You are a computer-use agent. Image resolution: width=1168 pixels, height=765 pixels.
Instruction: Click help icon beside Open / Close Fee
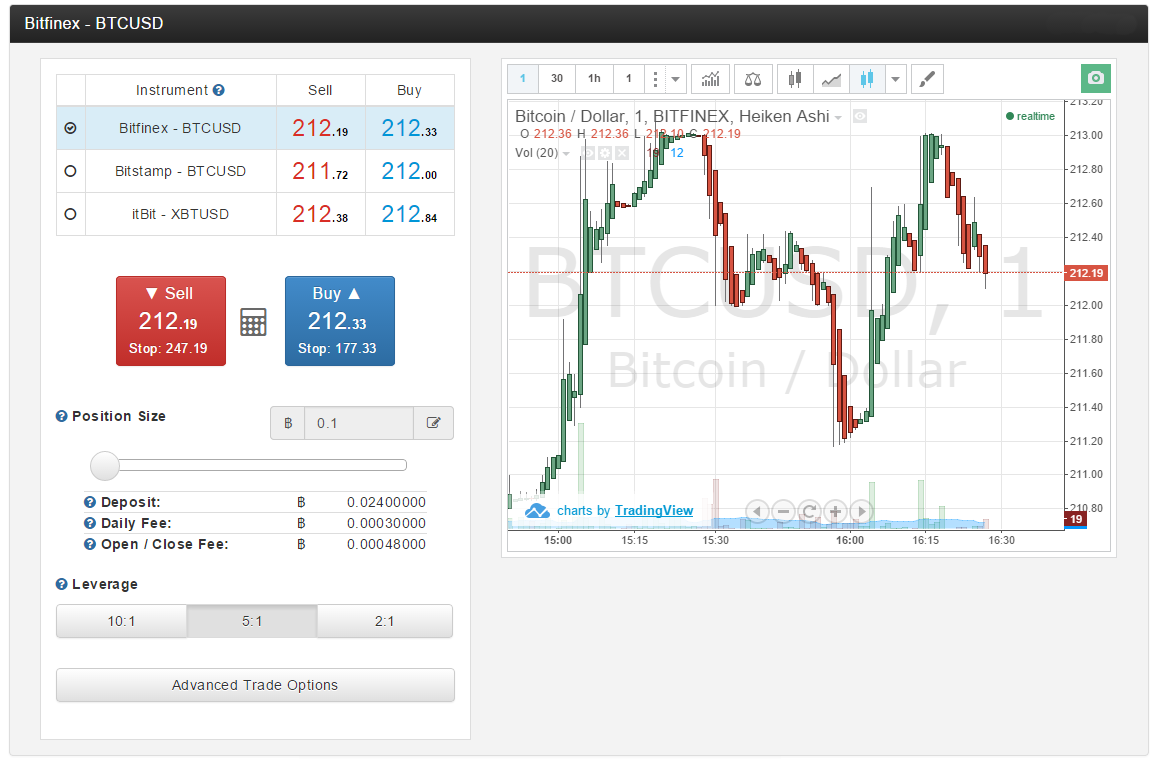pyautogui.click(x=90, y=545)
